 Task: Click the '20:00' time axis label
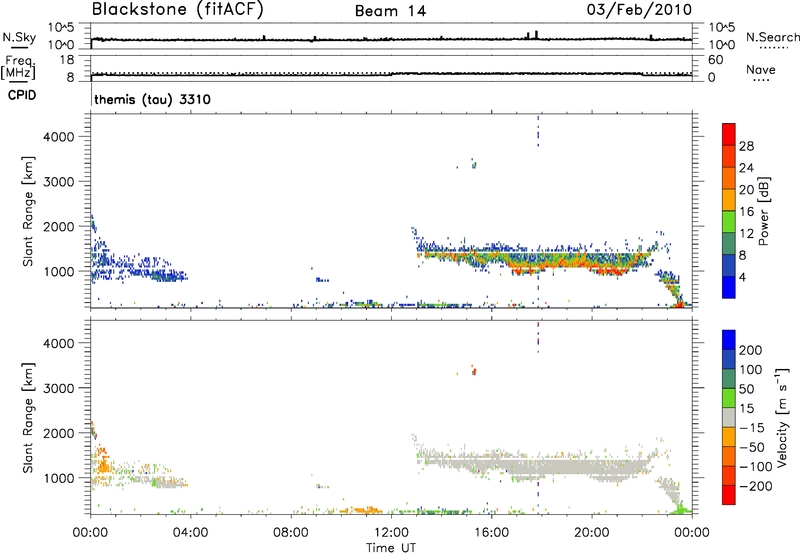[x=591, y=533]
